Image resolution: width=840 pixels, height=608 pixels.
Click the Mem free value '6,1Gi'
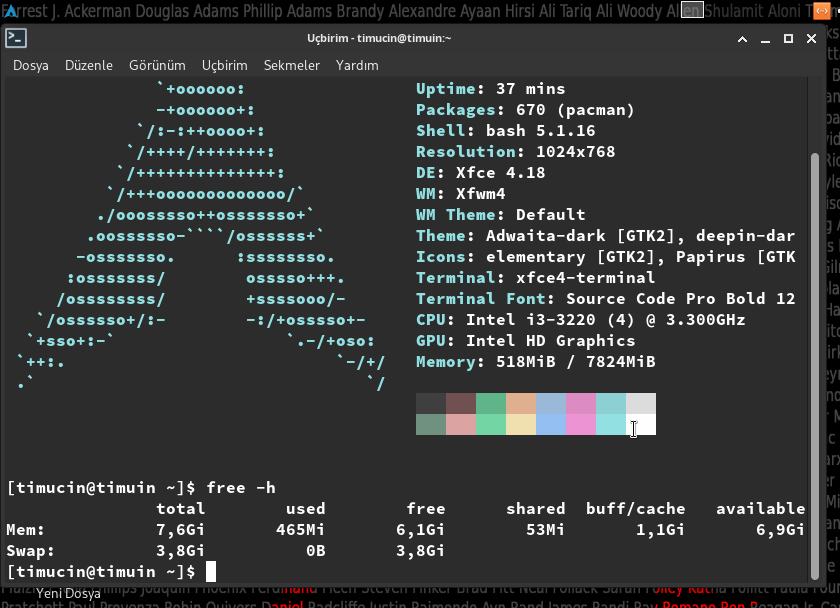[x=420, y=530]
